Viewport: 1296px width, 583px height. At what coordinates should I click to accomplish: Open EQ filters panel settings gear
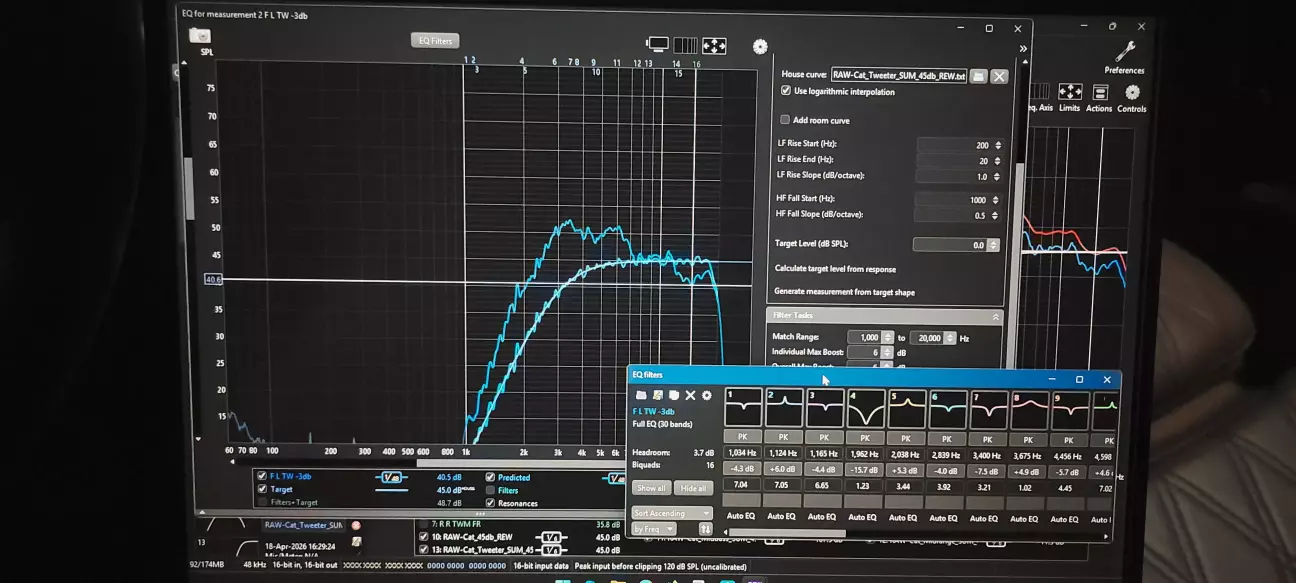707,396
